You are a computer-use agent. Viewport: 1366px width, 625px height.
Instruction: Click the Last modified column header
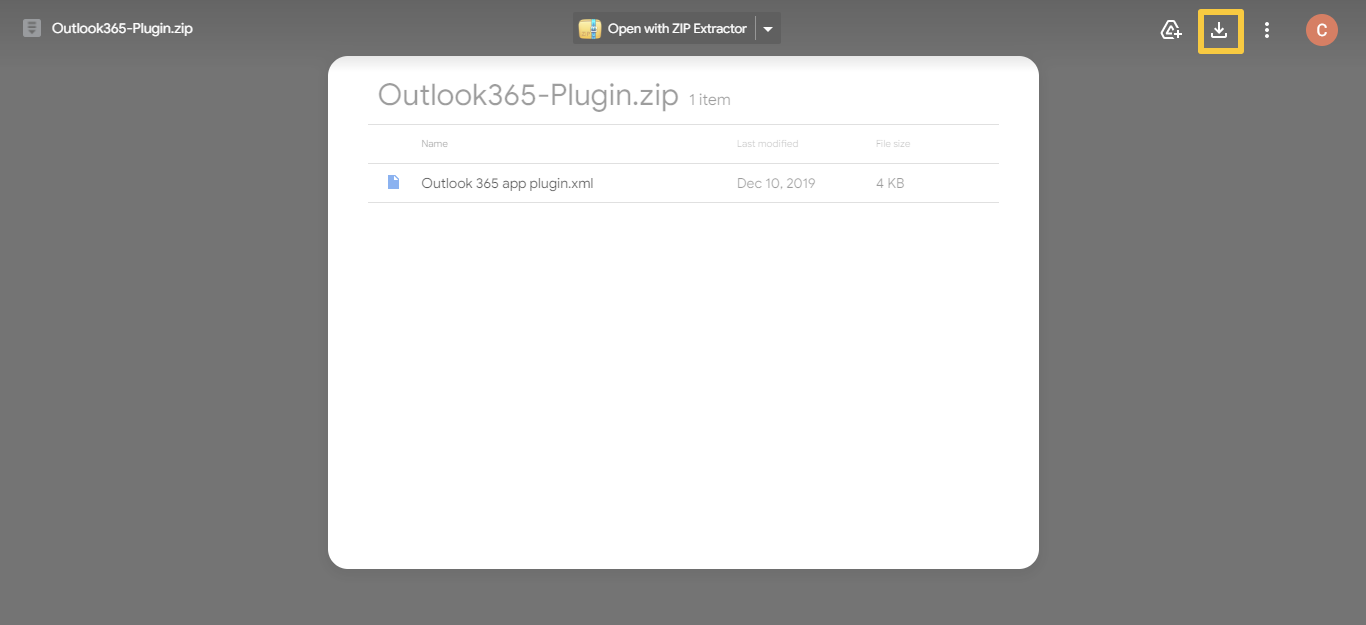(767, 144)
